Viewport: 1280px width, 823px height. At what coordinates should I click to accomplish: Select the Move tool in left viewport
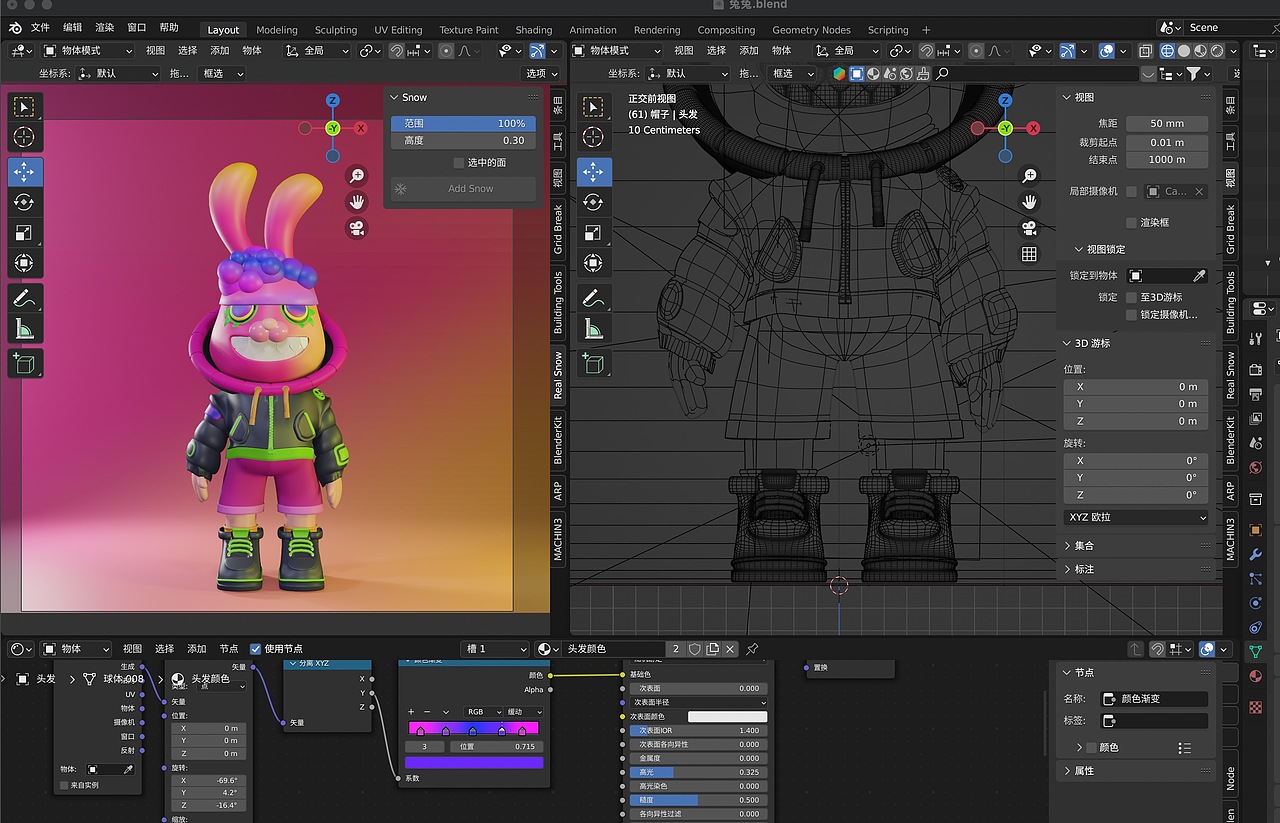(25, 172)
